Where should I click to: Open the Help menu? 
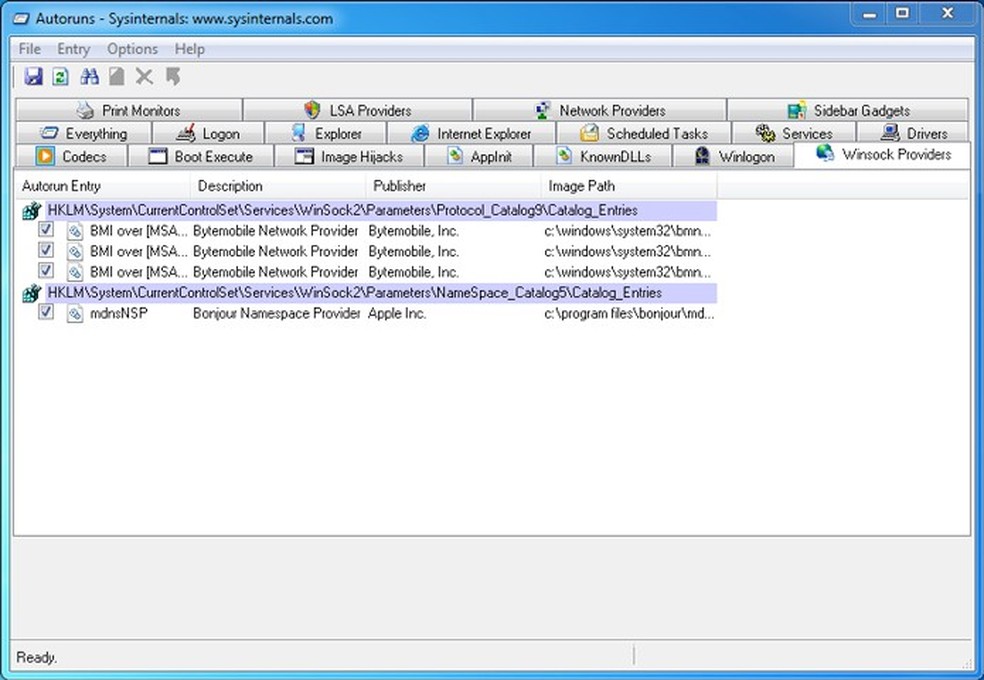(190, 49)
